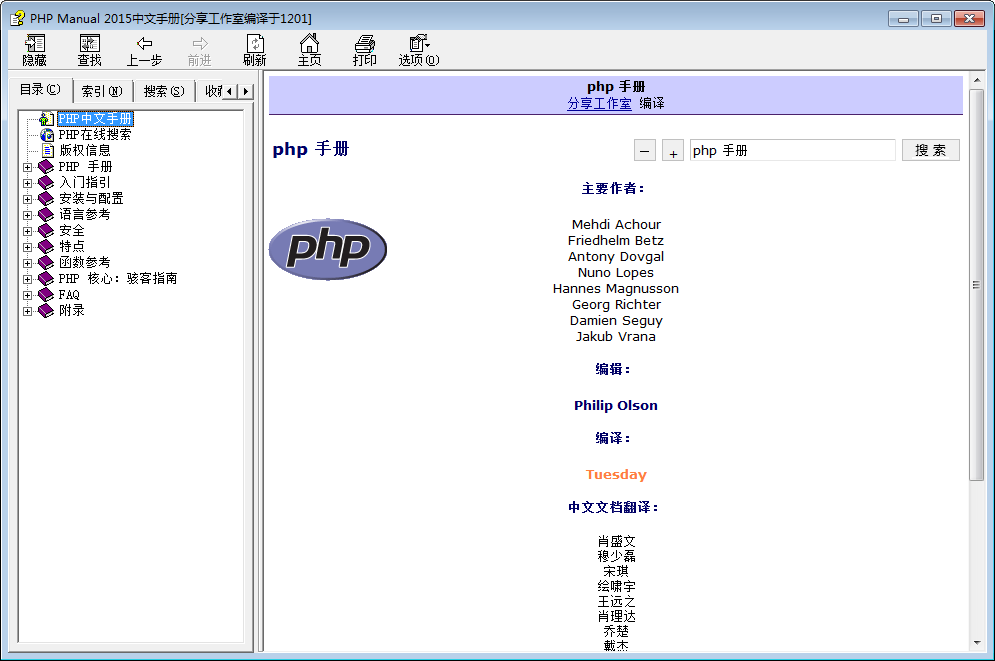The image size is (995, 661).
Task: Click the minus font-size button
Action: pyautogui.click(x=645, y=151)
